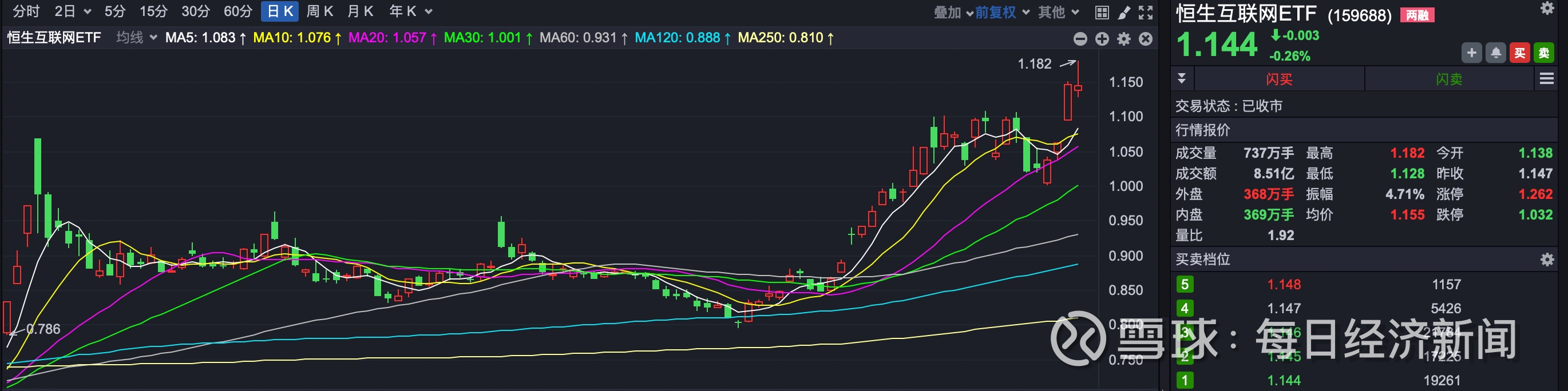The width and height of the screenshot is (1568, 391).
Task: Click the 1.182 high price marker on chart
Action: click(1034, 64)
